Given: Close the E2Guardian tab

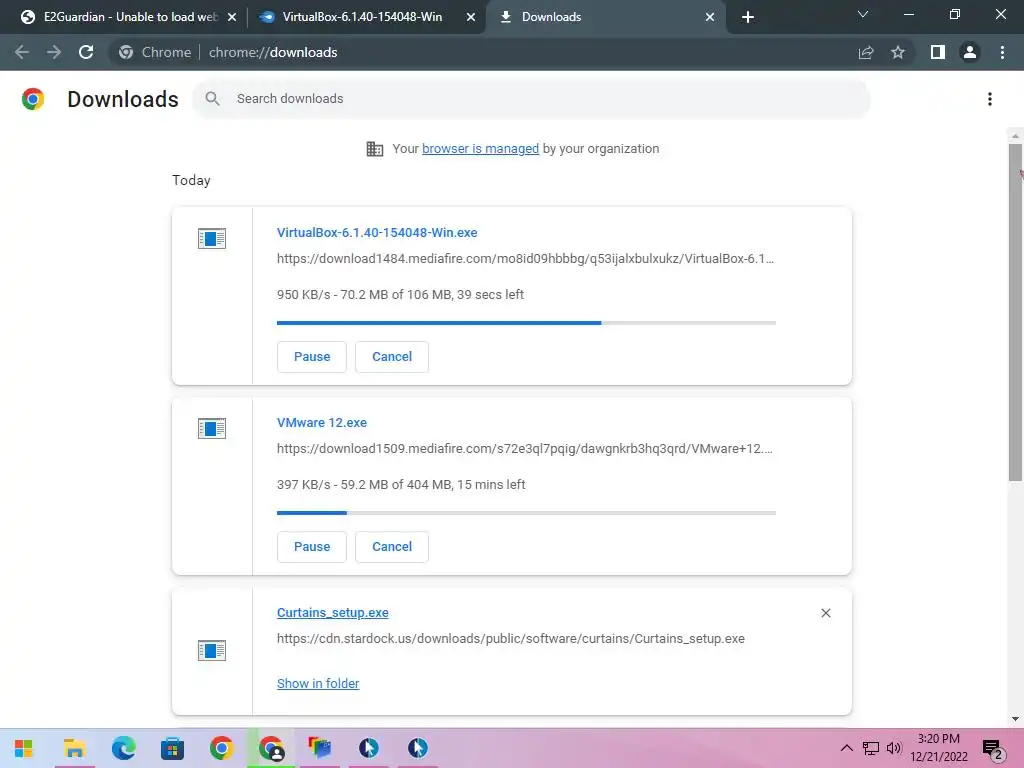Looking at the screenshot, I should click(231, 17).
